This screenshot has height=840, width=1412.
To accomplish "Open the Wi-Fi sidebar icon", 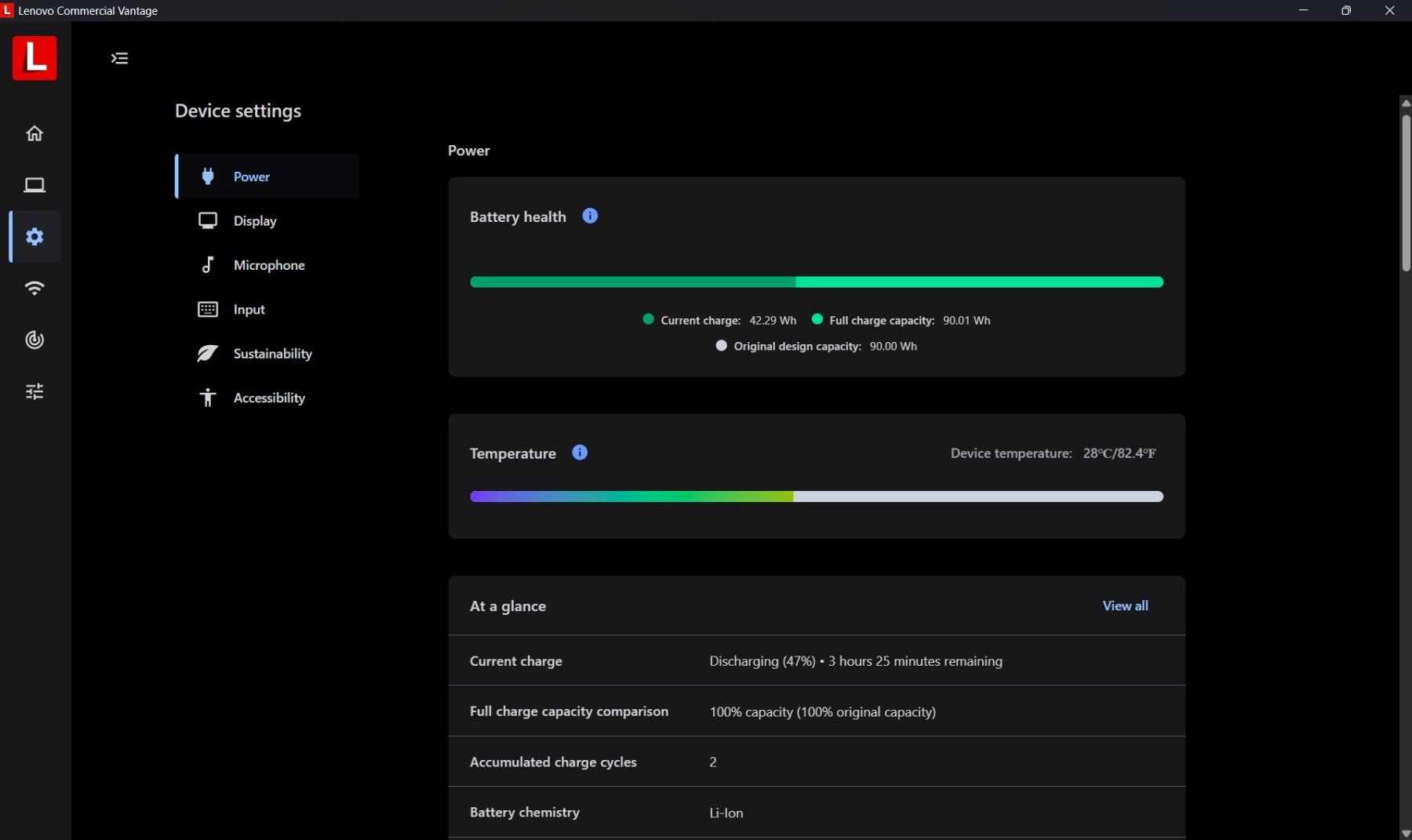I will (35, 288).
